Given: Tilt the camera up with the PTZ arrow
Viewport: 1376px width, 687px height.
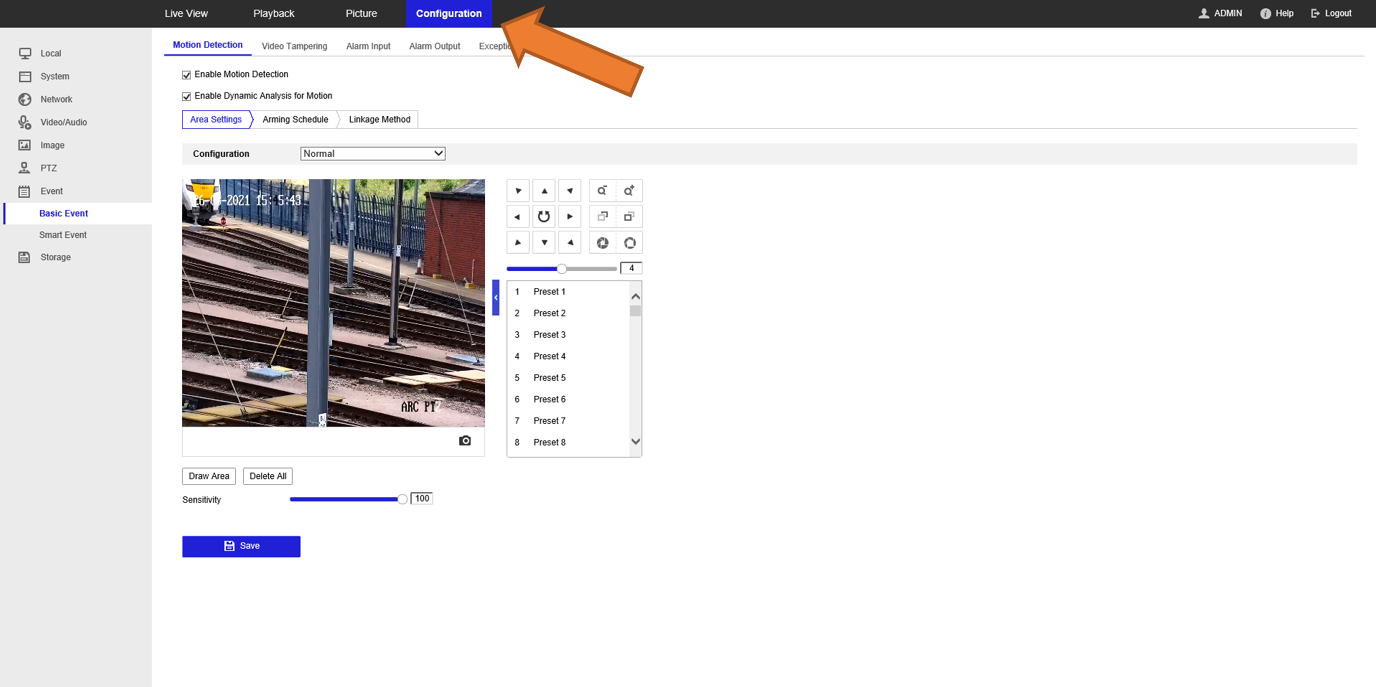Looking at the screenshot, I should [543, 190].
